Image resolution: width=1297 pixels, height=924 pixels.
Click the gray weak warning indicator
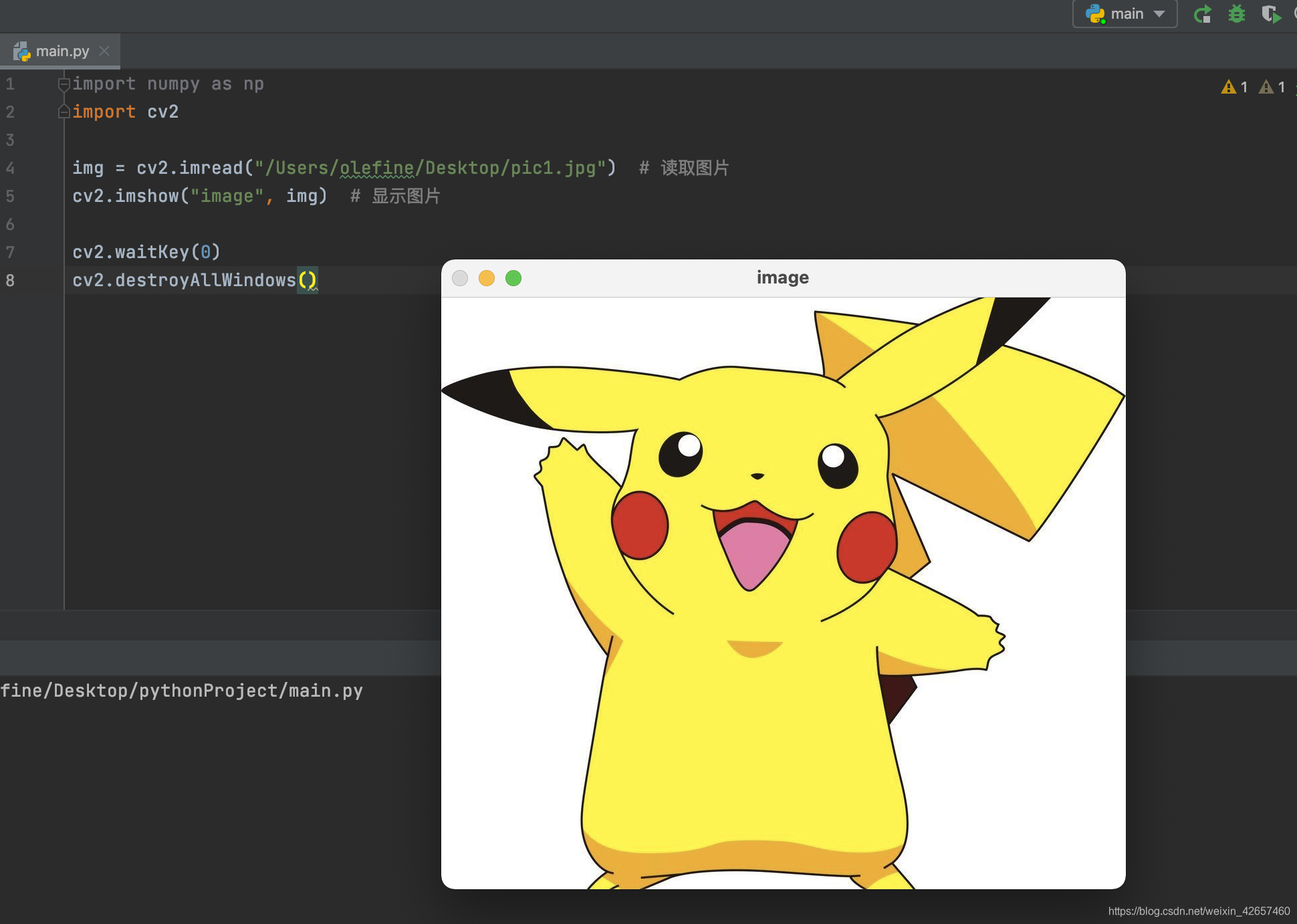(1272, 87)
